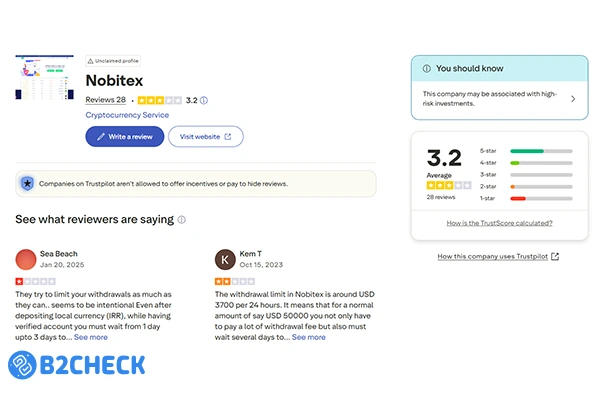Screen dimensions: 600x400
Task: Expand Sea Beach's review with See more
Action: (x=91, y=337)
